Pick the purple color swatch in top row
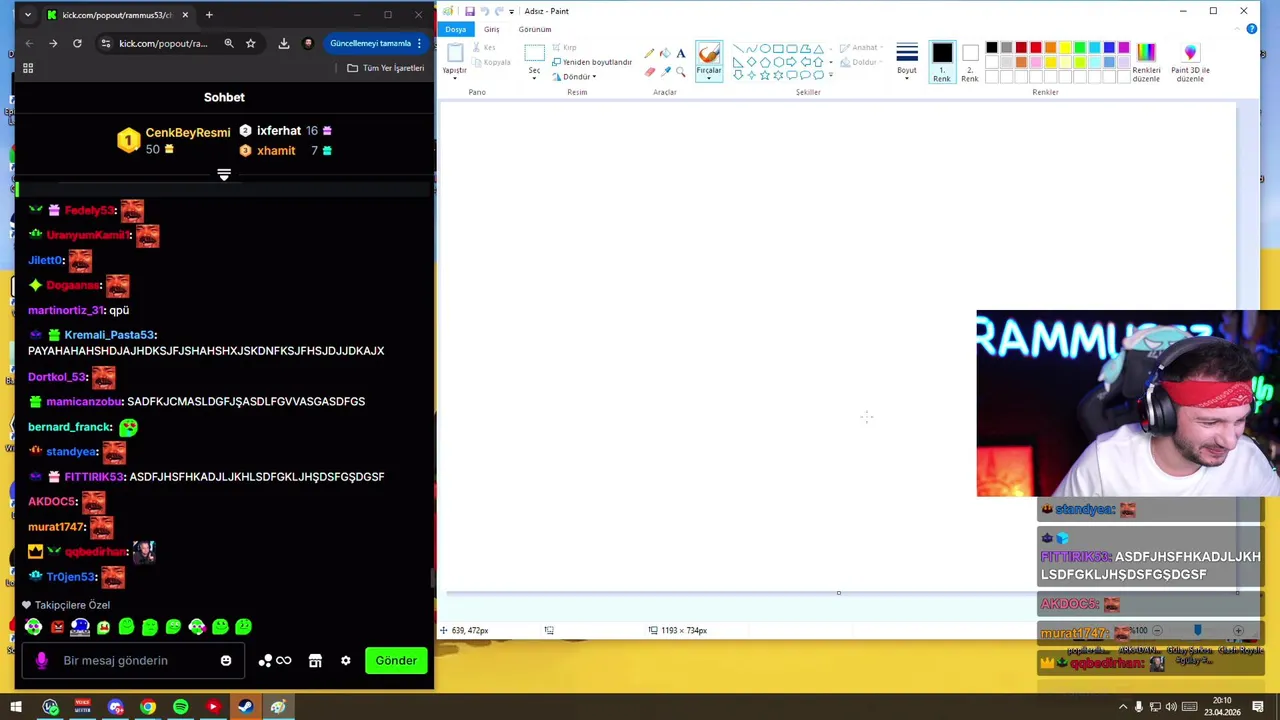1280x720 pixels. (x=1124, y=48)
